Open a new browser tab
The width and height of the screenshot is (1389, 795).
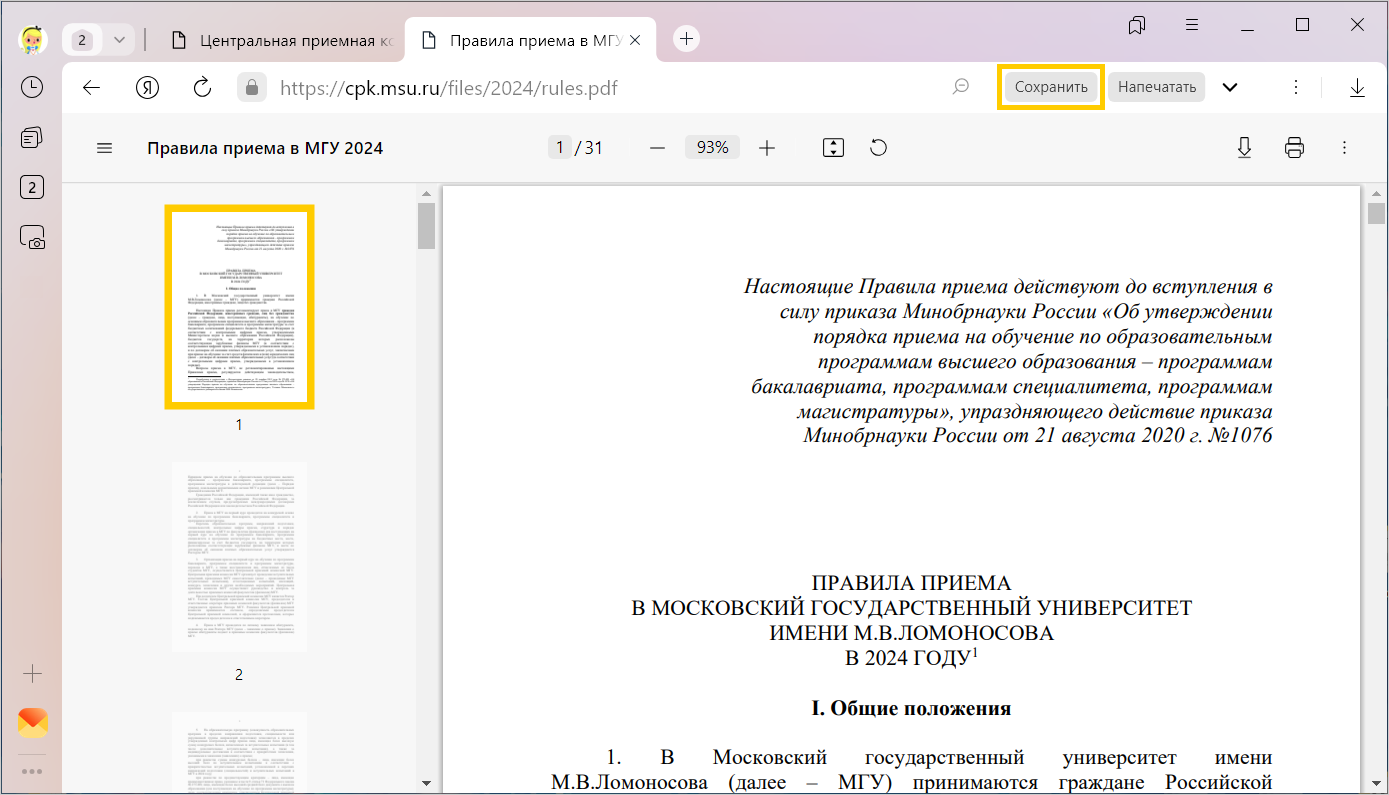686,39
